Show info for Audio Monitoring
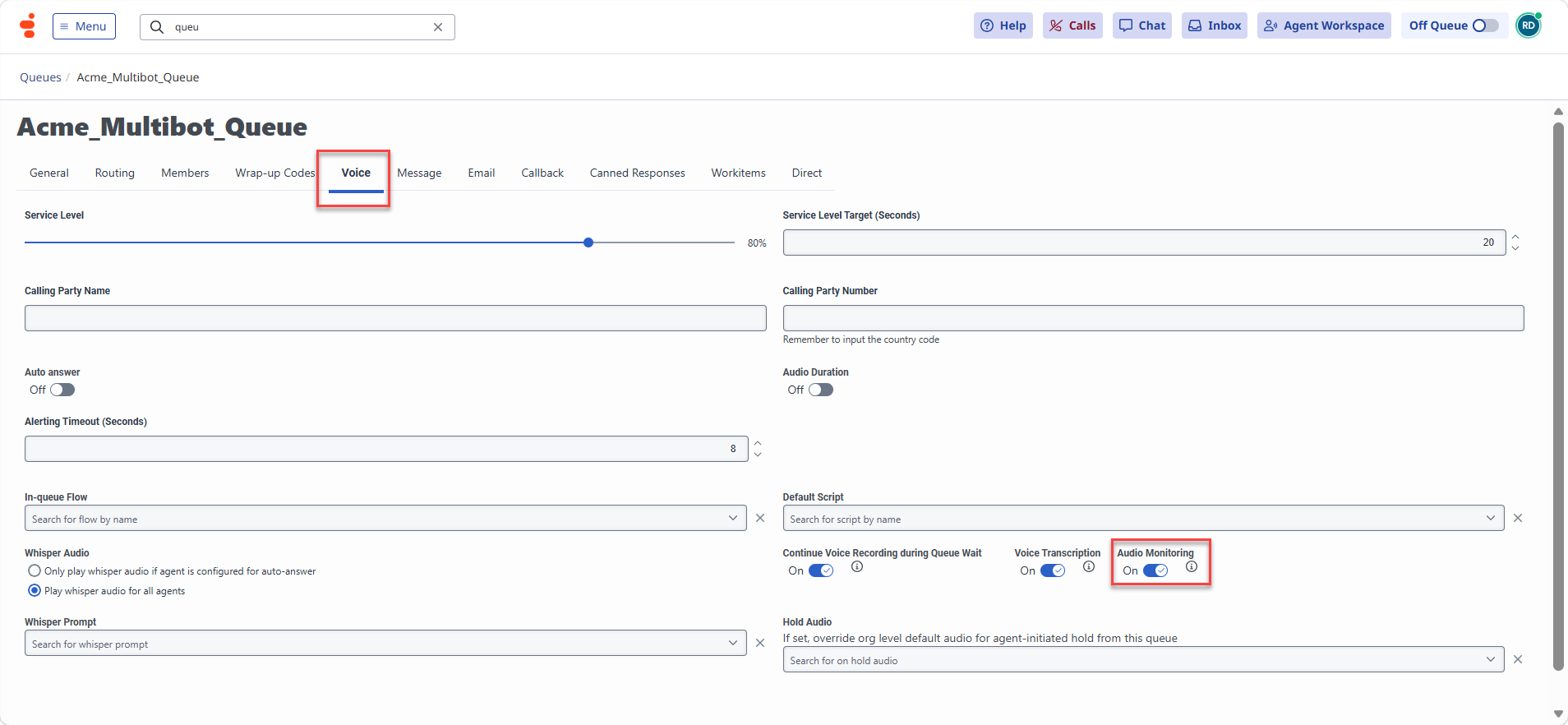Image resolution: width=1568 pixels, height=725 pixels. pos(1192,566)
